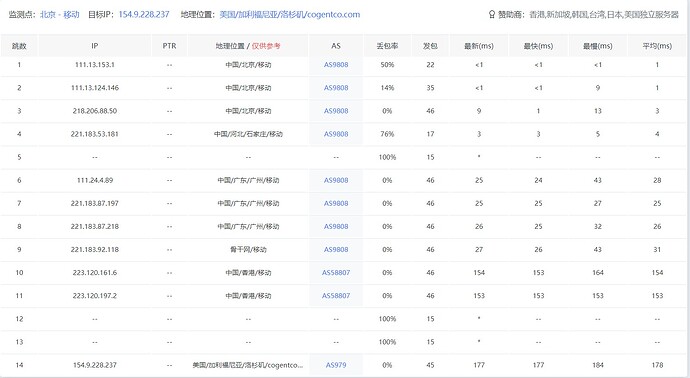This screenshot has height=378, width=690.
Task: Click the lightbulb icon beside 赞助商
Action: (492, 15)
